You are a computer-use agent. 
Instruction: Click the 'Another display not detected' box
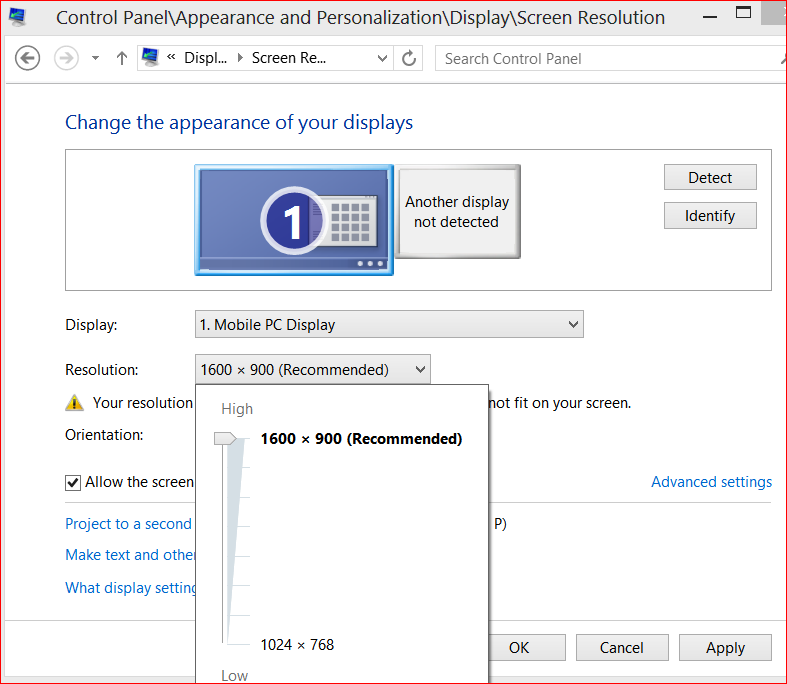pos(457,212)
